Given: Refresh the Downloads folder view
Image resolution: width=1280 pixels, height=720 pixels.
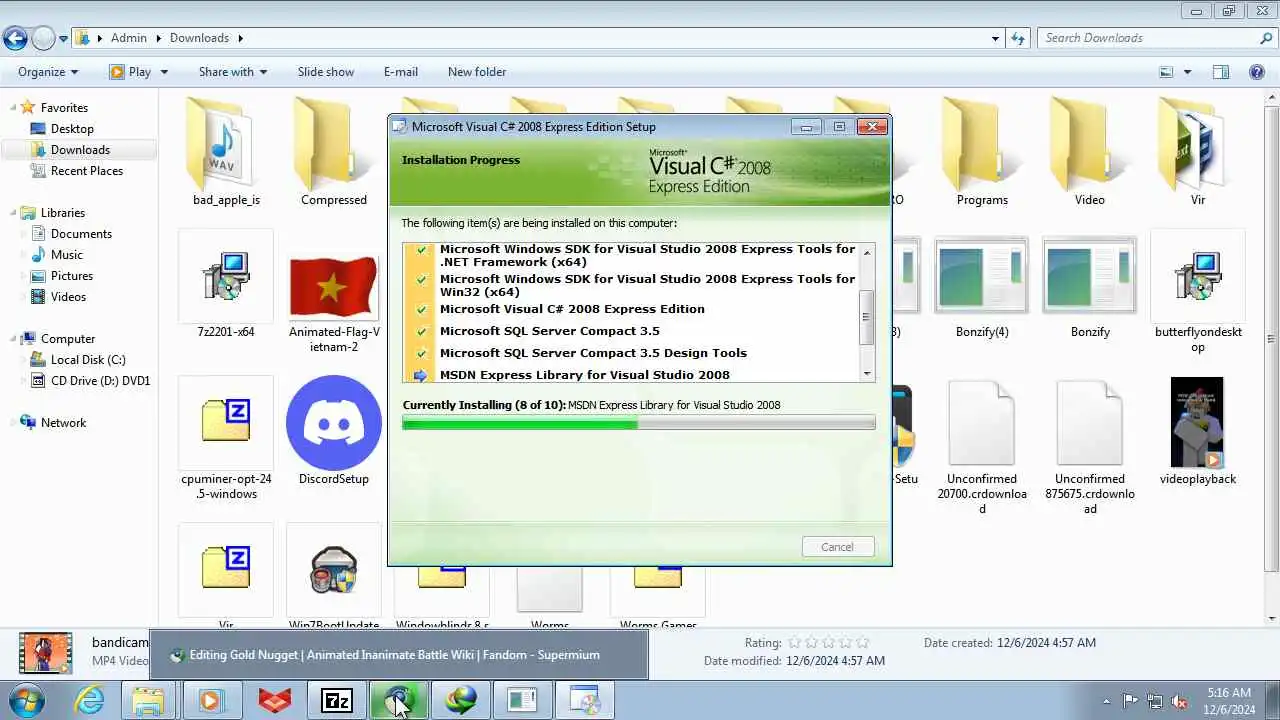Looking at the screenshot, I should coord(1018,38).
